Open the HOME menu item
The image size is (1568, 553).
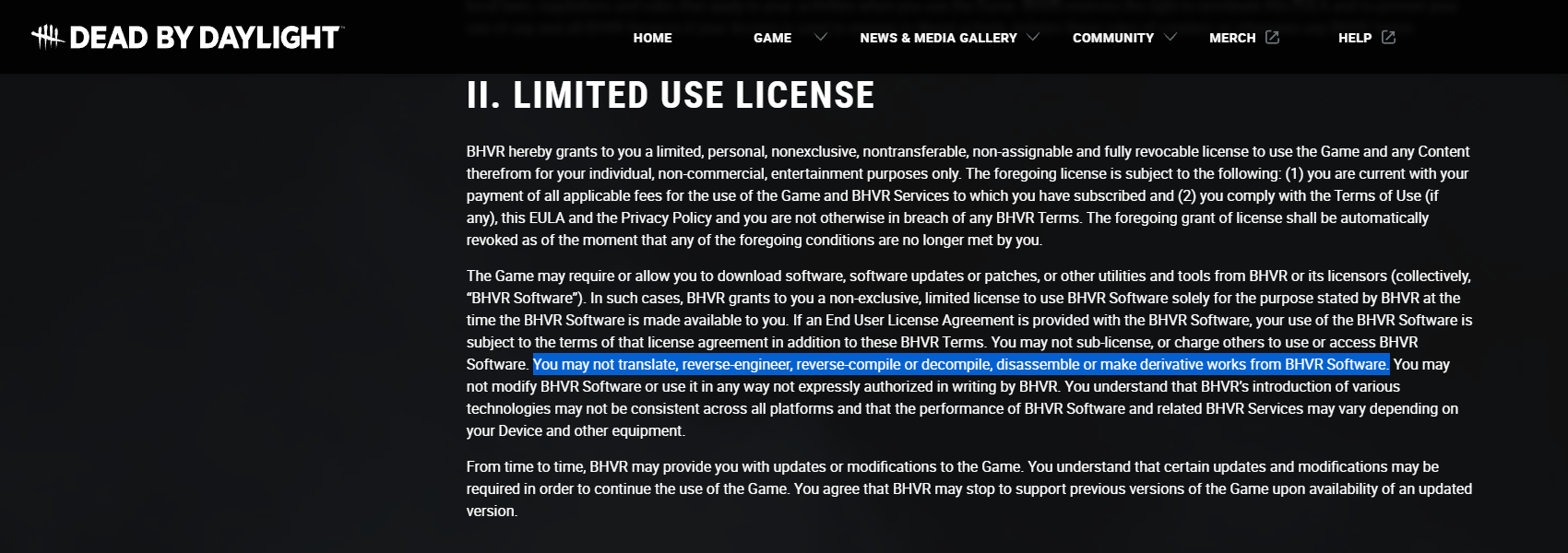click(x=652, y=38)
